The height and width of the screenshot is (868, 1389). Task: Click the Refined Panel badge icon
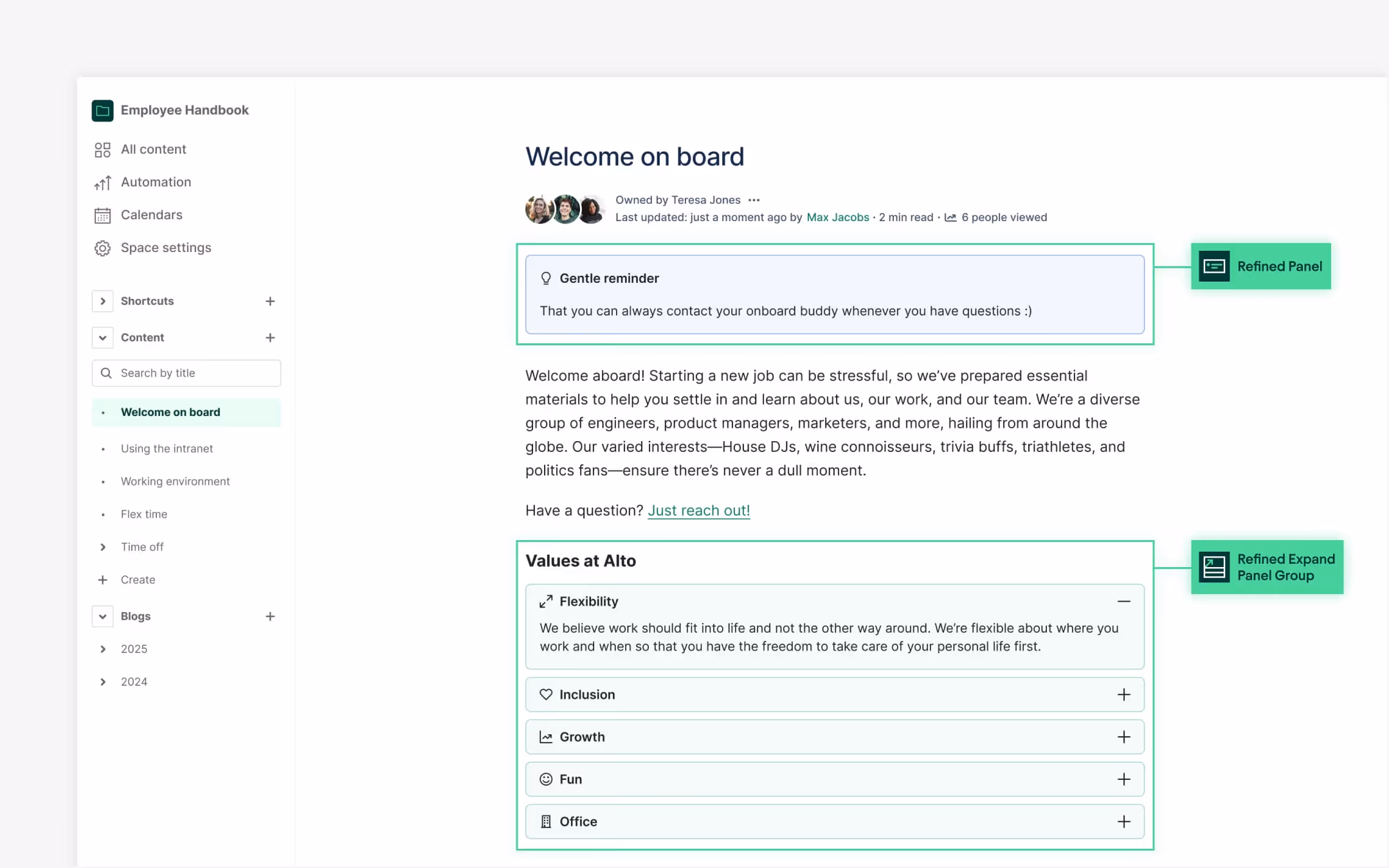pos(1215,266)
